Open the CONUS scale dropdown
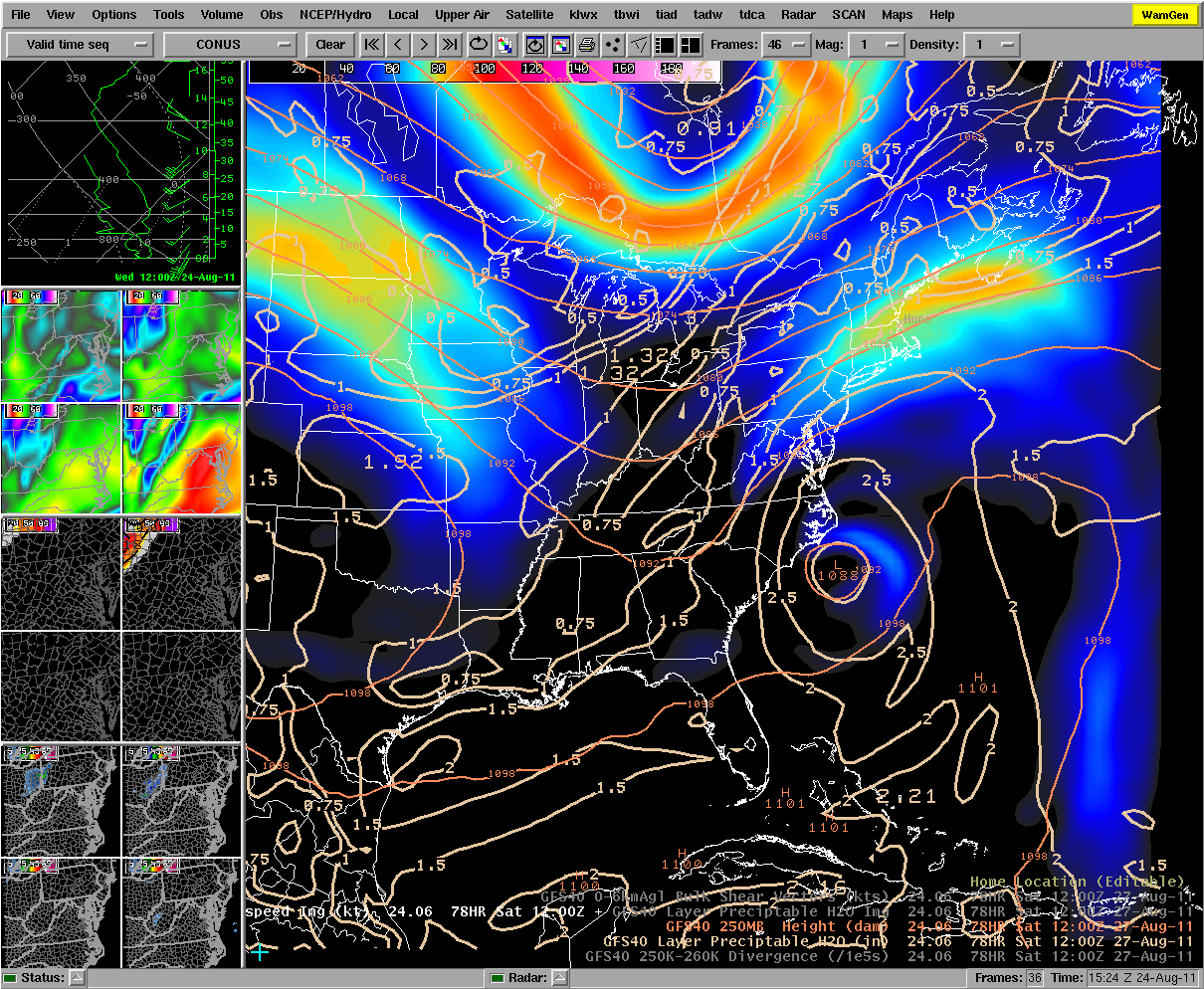 [x=231, y=45]
